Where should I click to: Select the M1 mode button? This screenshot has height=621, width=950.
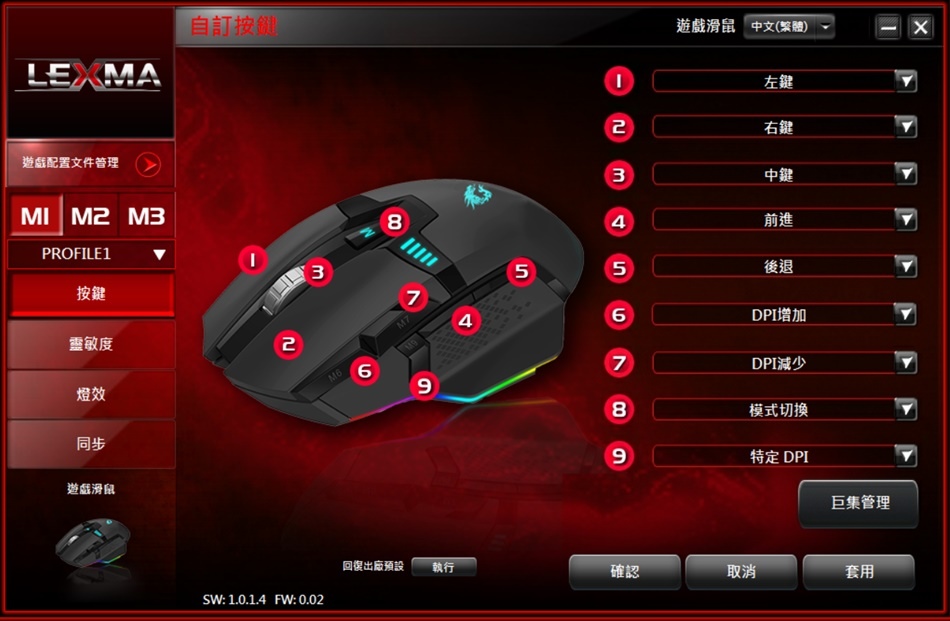[35, 216]
